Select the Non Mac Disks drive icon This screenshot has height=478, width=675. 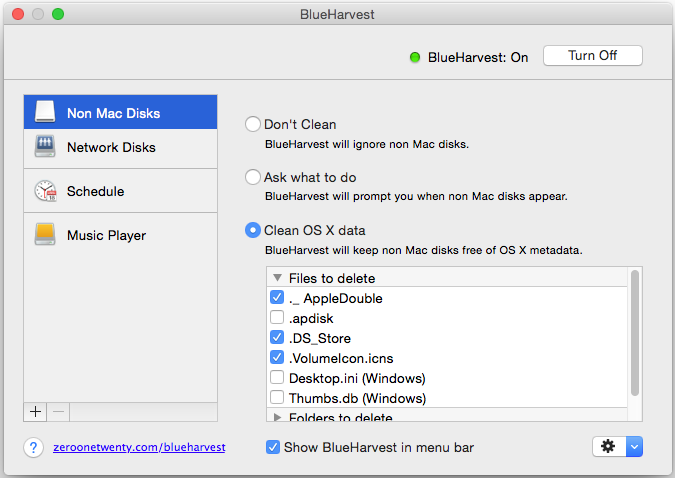44,112
